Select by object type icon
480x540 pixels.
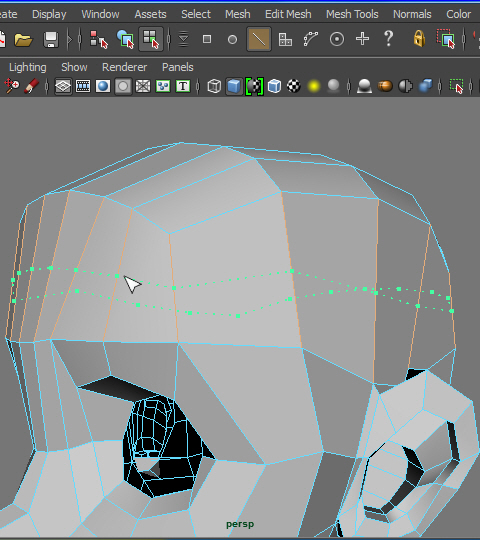coord(125,39)
